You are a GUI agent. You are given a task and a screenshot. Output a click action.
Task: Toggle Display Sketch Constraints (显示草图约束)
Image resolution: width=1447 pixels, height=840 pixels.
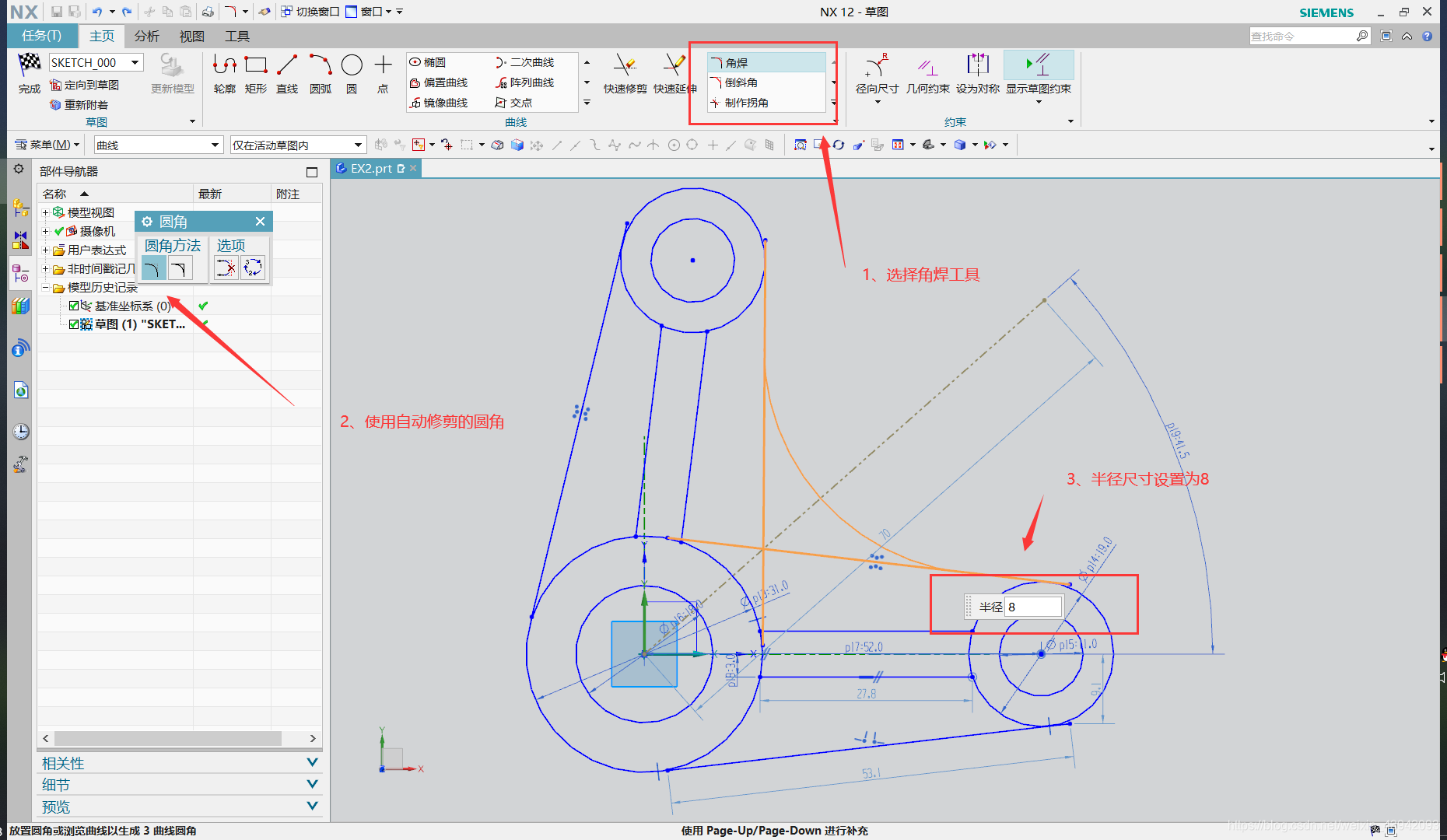(x=1039, y=73)
